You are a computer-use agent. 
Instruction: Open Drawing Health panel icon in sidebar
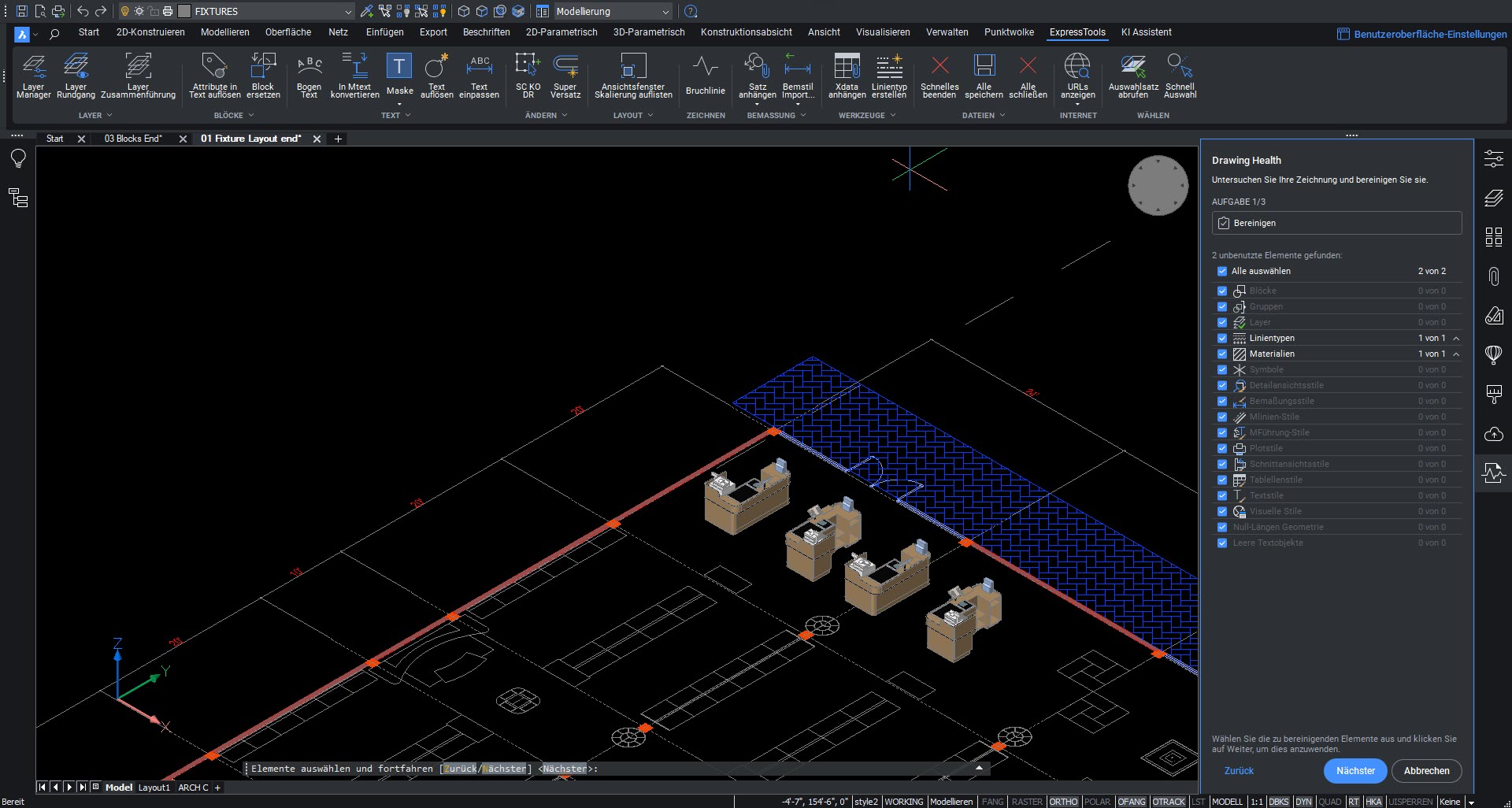coord(1493,473)
